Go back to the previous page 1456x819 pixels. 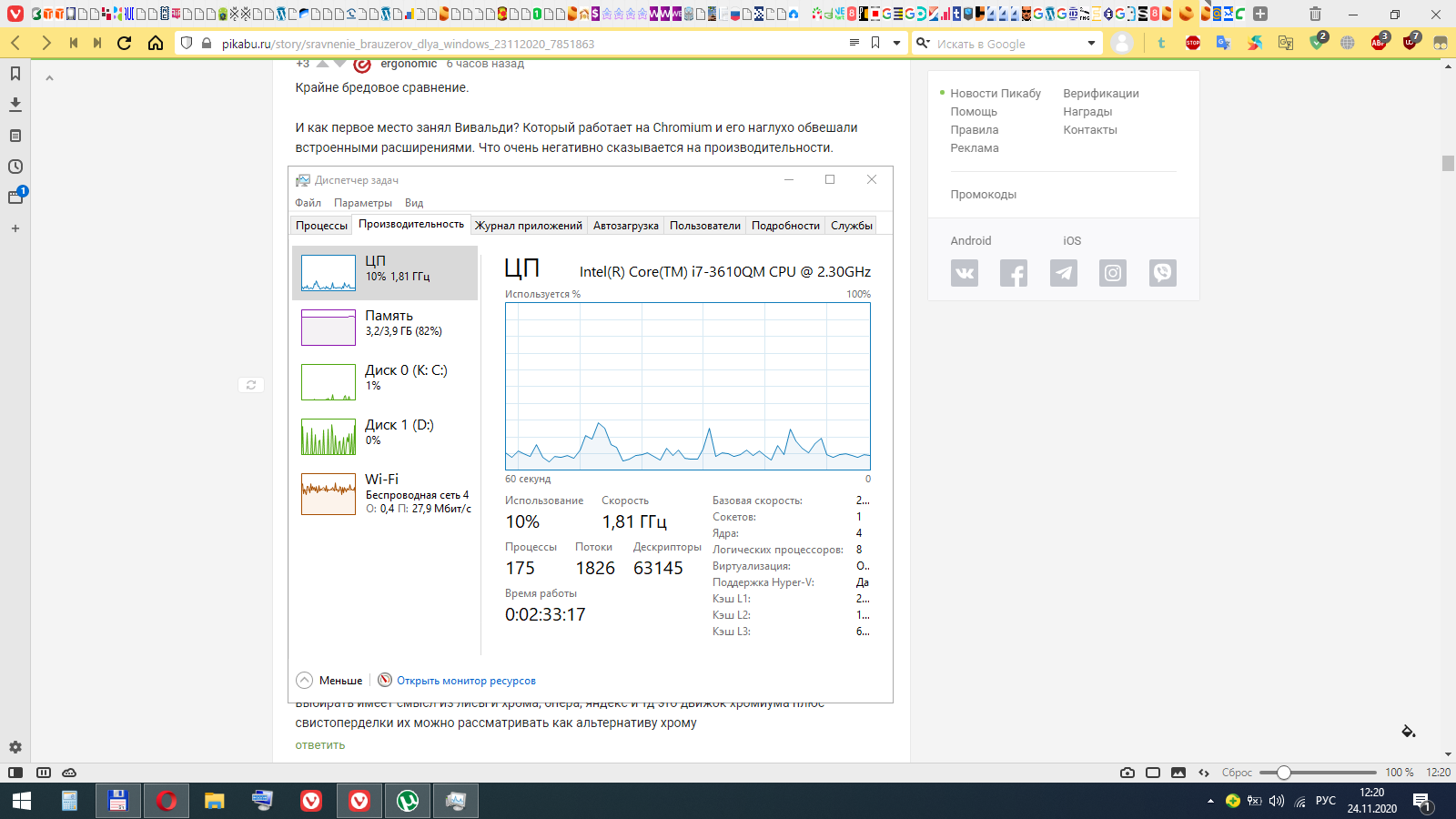point(15,43)
